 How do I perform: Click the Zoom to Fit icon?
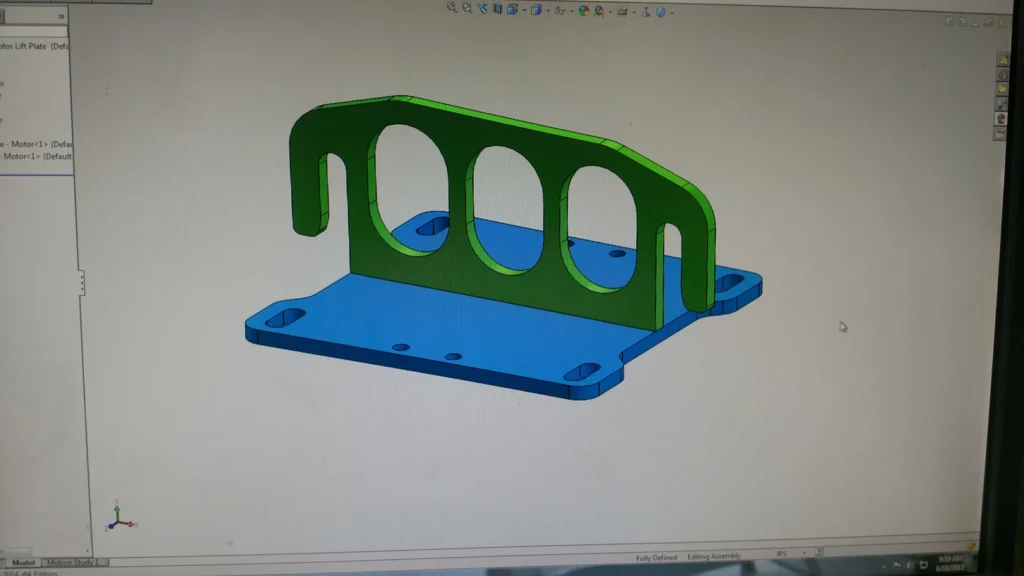[x=452, y=8]
